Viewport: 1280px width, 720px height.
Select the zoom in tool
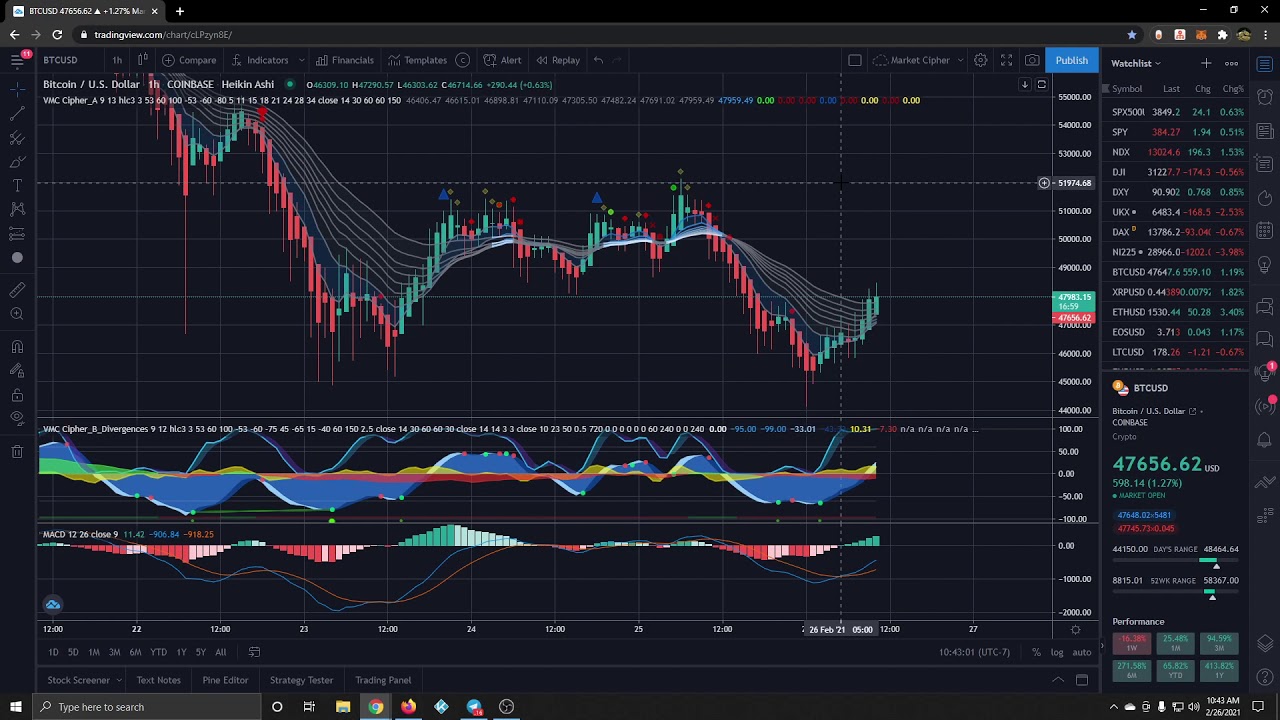17,314
